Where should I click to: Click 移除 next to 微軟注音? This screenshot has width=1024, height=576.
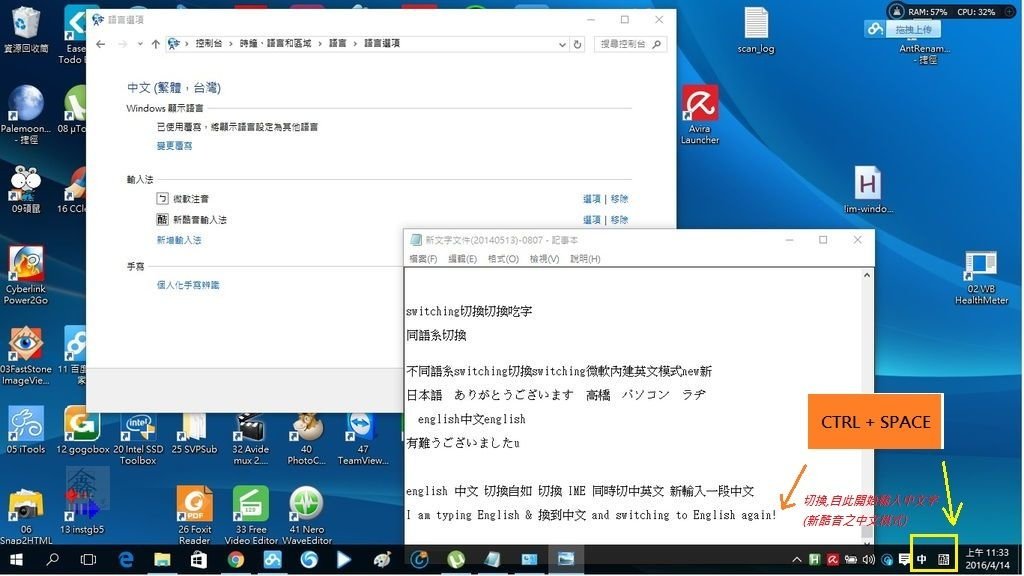(619, 199)
